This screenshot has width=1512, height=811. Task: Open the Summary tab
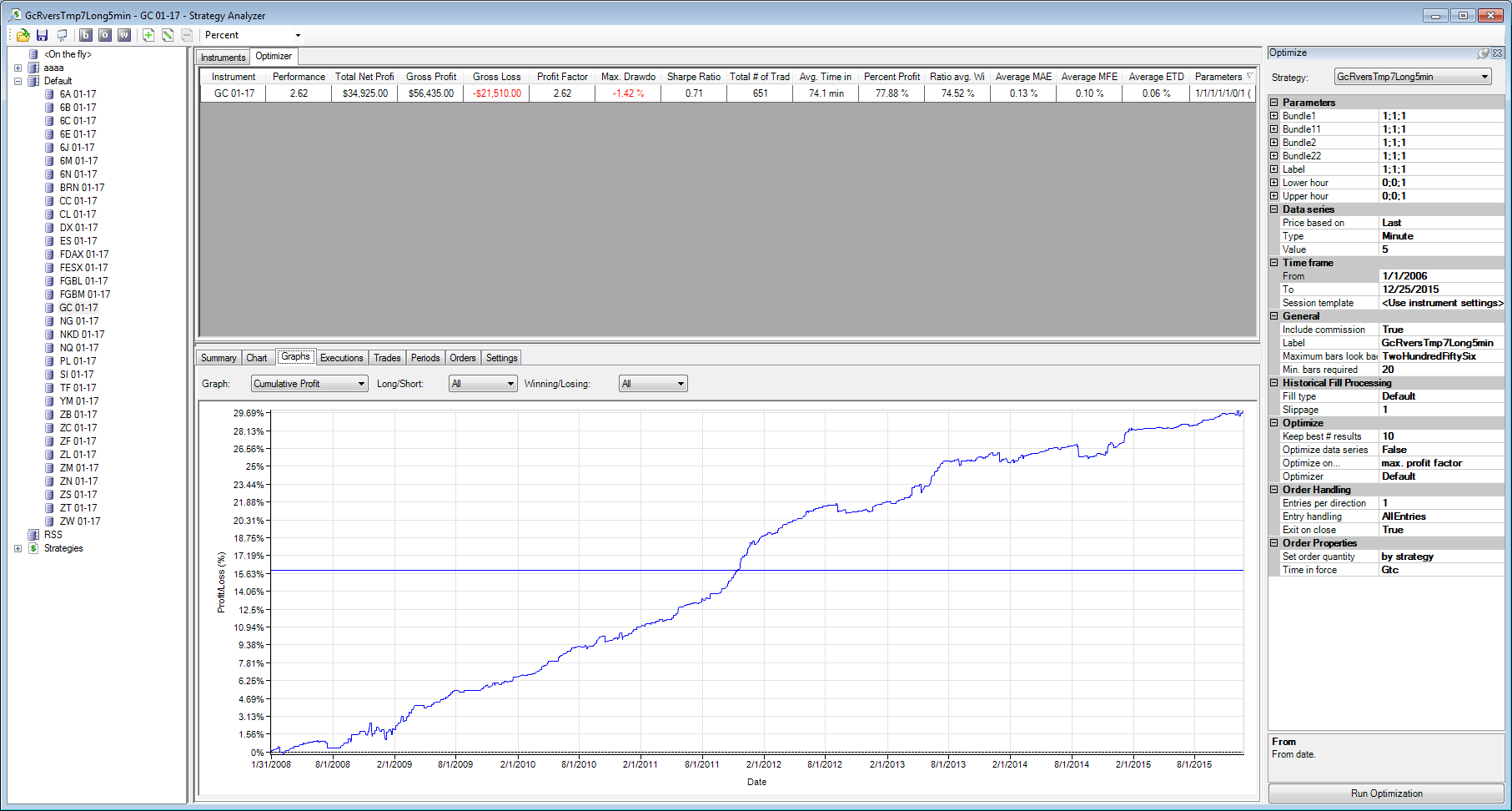pyautogui.click(x=219, y=358)
